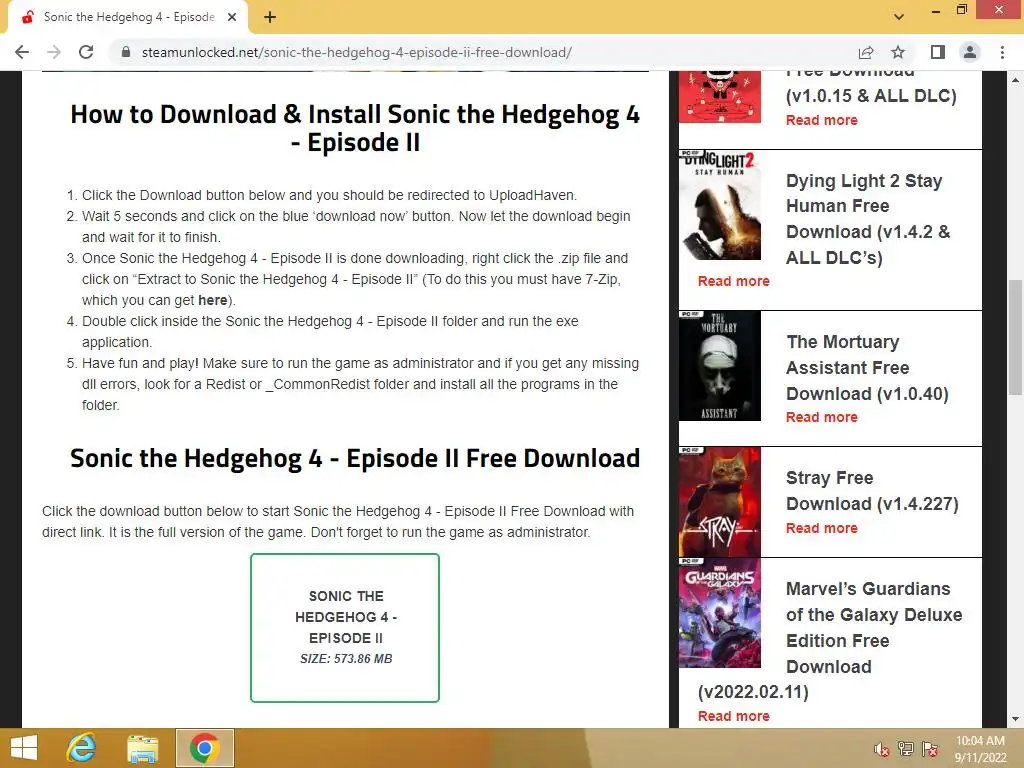Open the Windows Start button
The height and width of the screenshot is (768, 1024).
coord(24,748)
